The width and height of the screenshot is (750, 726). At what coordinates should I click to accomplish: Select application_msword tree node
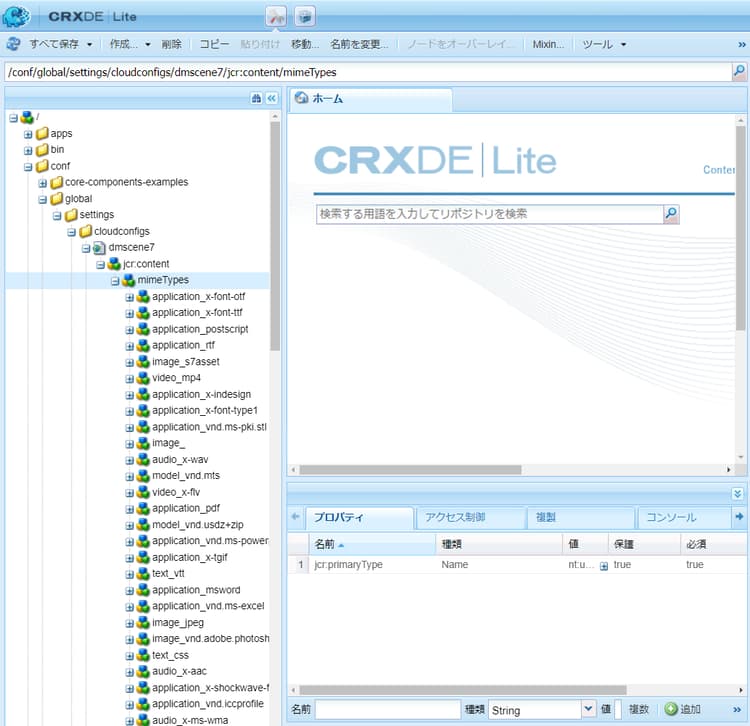coord(196,590)
